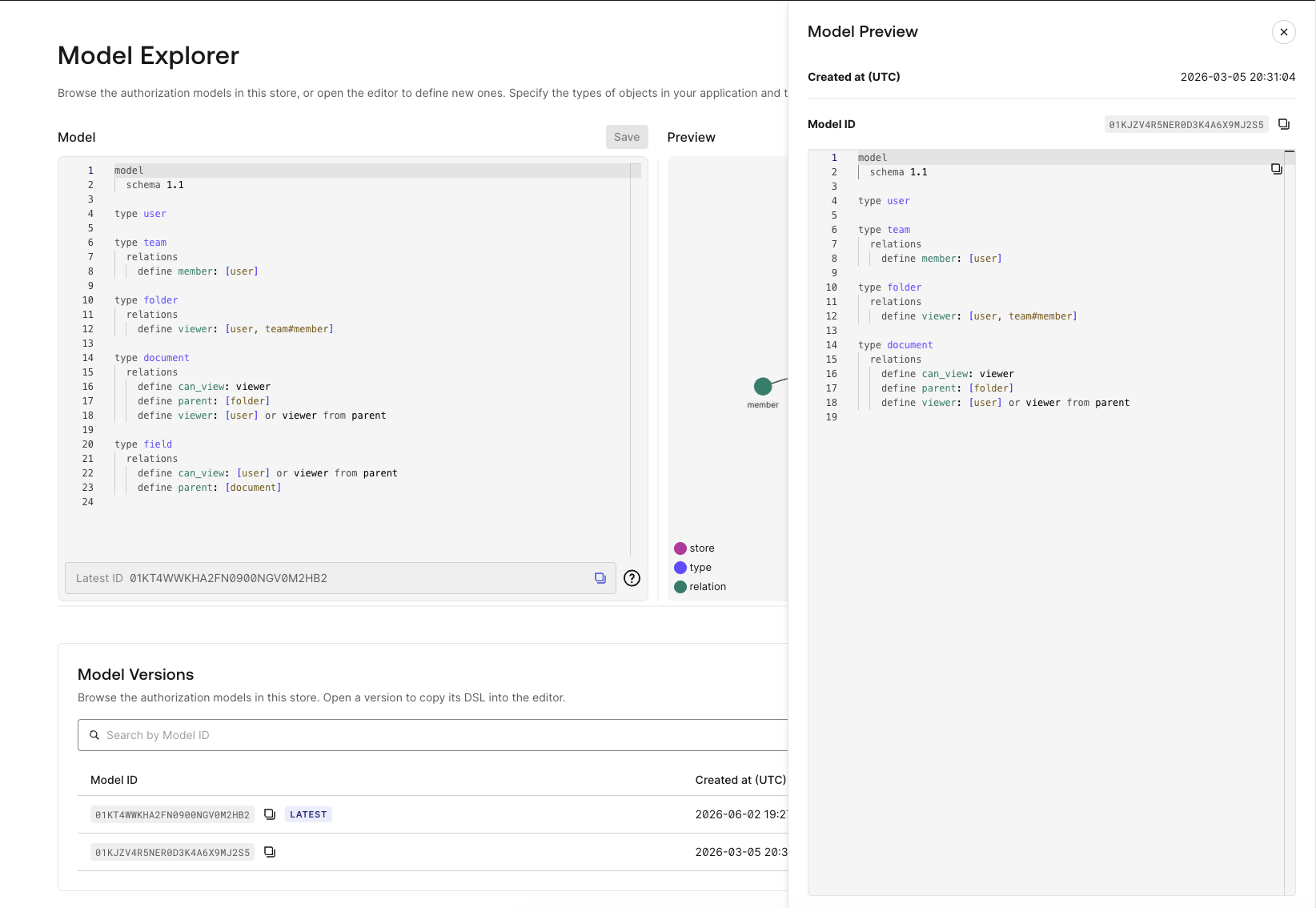Screen dimensions: 1316x908
Task: Click the Created at (UTC) label in preview
Action: (853, 77)
